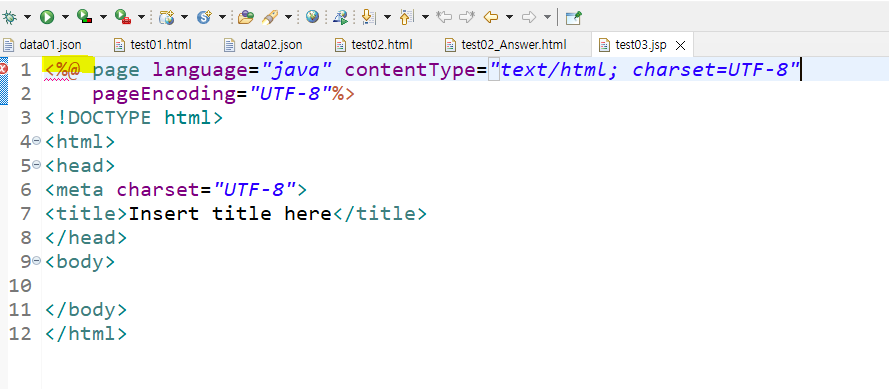
Task: Click the Next Edit Location icon
Action: tap(467, 18)
